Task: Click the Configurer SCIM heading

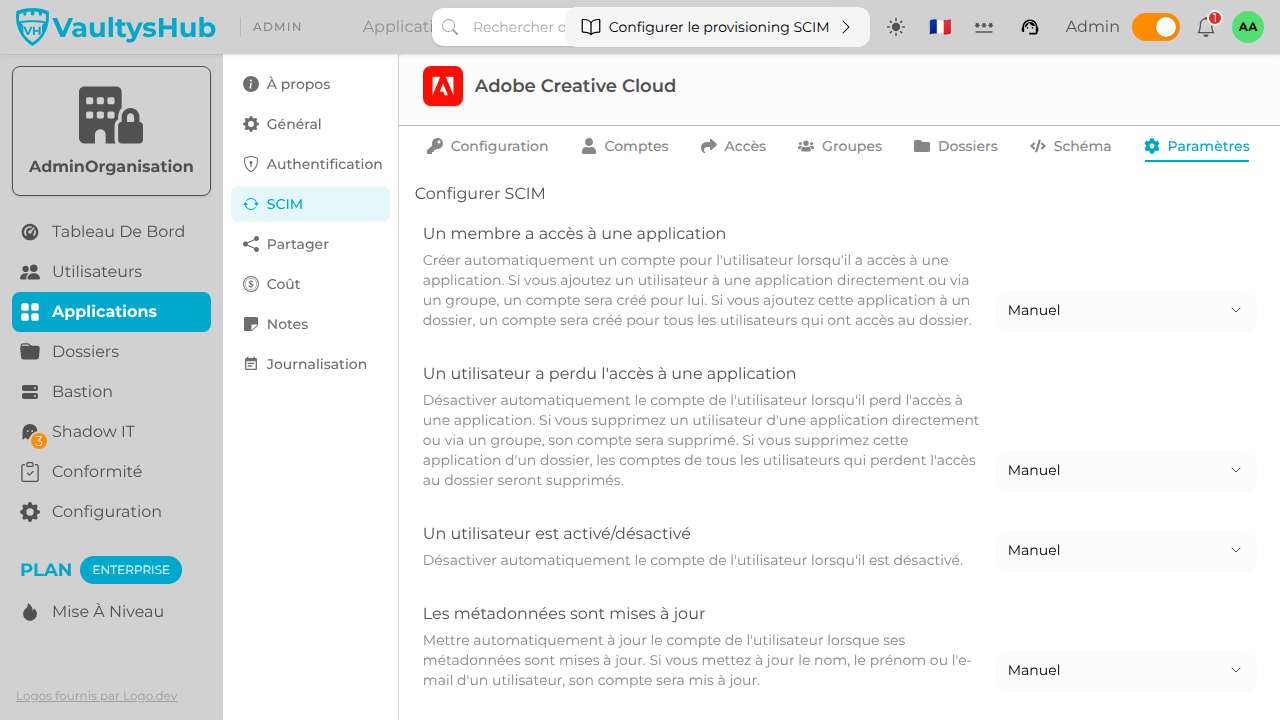Action: [x=480, y=194]
